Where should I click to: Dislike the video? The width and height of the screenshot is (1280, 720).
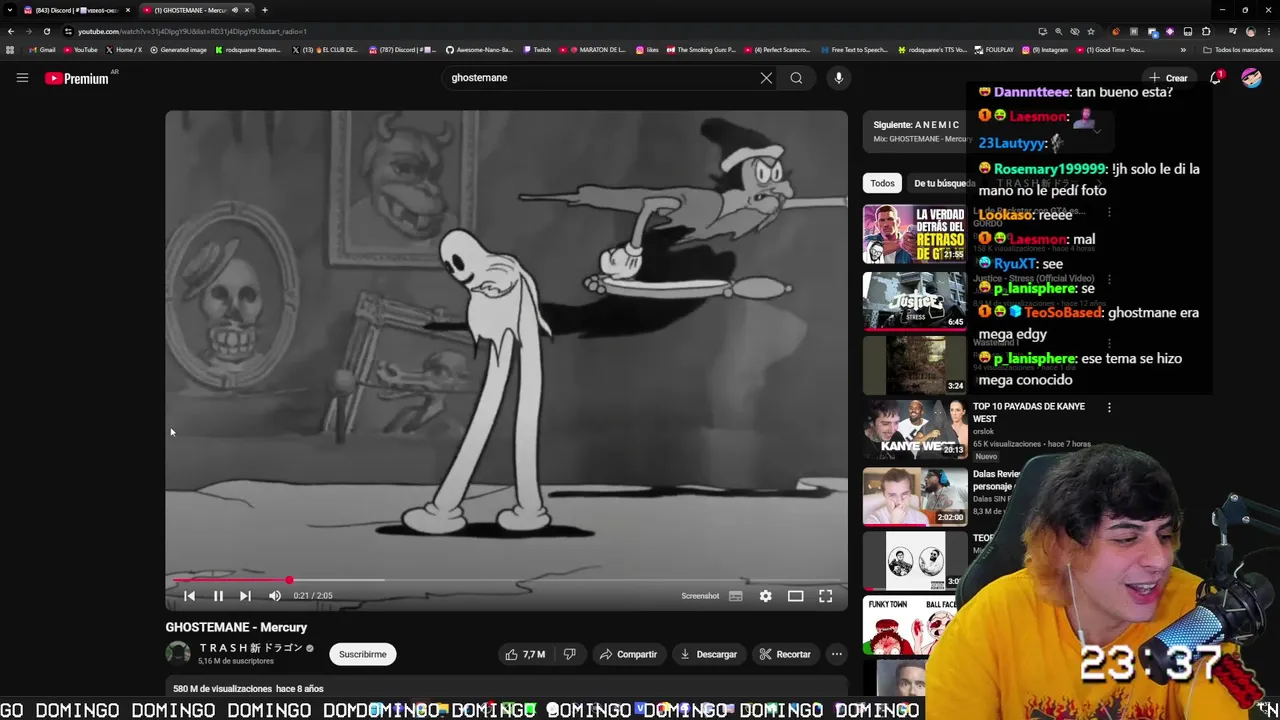(x=569, y=654)
